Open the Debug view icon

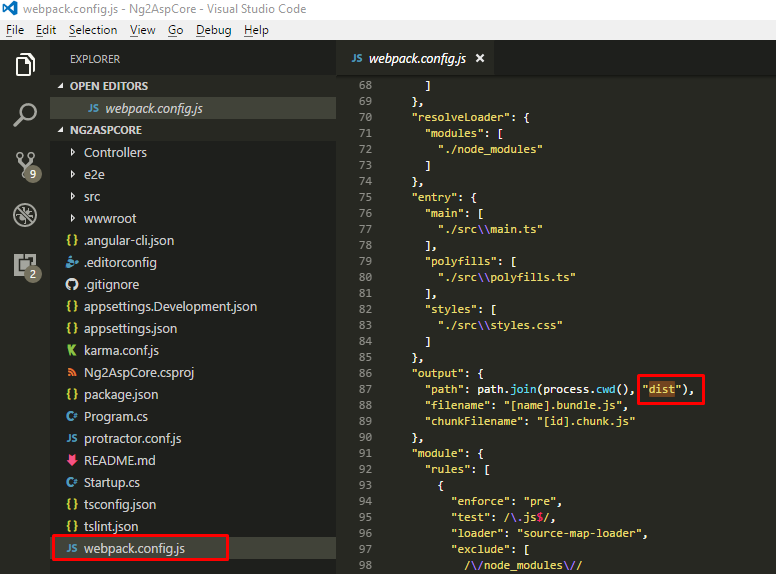pos(25,215)
